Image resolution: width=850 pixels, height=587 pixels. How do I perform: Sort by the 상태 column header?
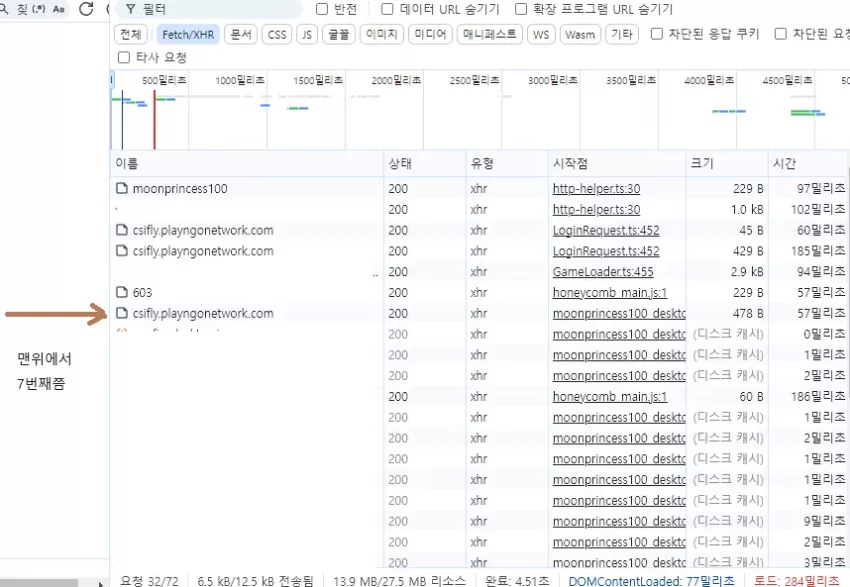click(424, 163)
